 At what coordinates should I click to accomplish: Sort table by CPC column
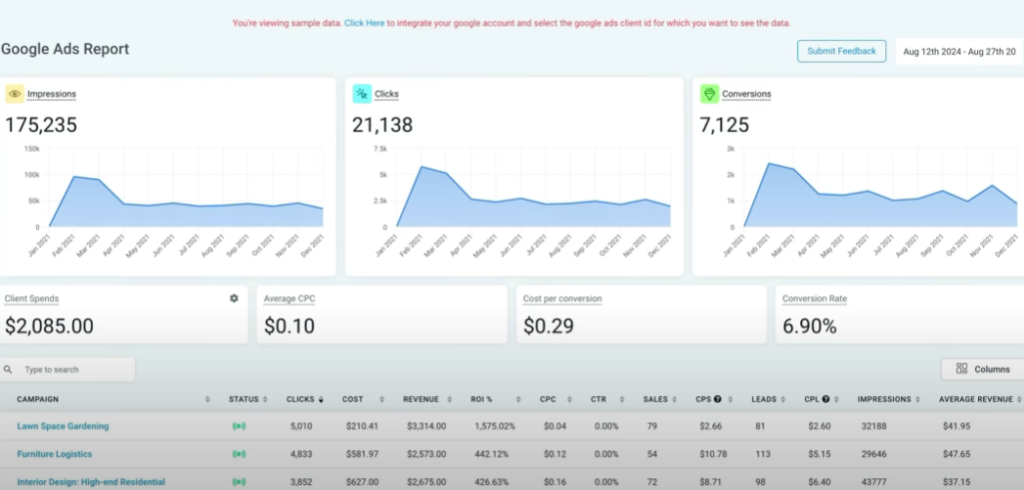(x=571, y=399)
